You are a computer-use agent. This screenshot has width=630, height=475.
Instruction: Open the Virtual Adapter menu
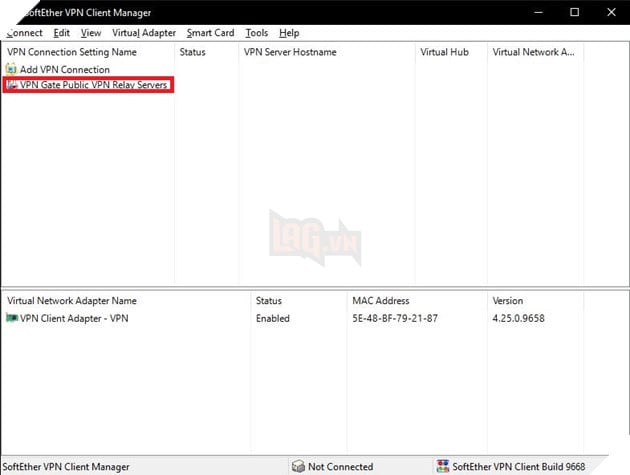[144, 33]
